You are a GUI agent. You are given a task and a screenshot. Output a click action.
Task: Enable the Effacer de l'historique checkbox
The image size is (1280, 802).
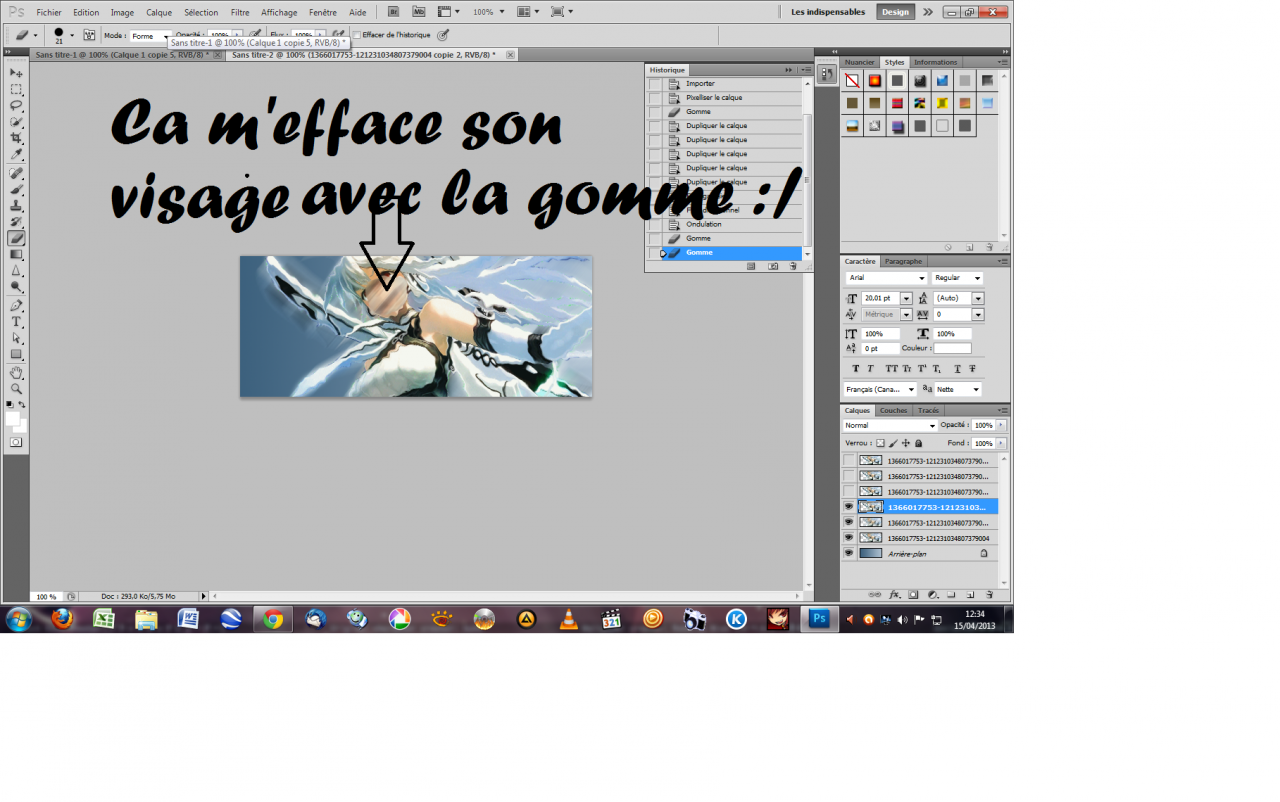click(357, 35)
